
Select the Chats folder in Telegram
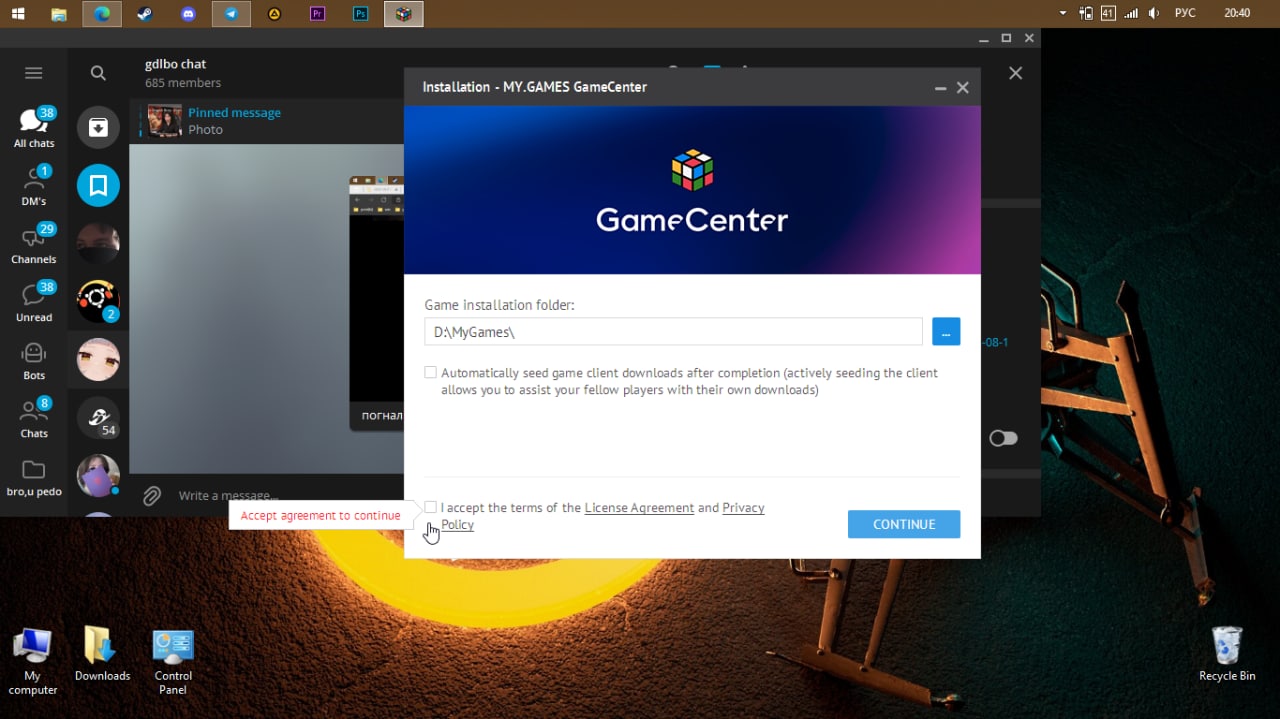point(34,417)
